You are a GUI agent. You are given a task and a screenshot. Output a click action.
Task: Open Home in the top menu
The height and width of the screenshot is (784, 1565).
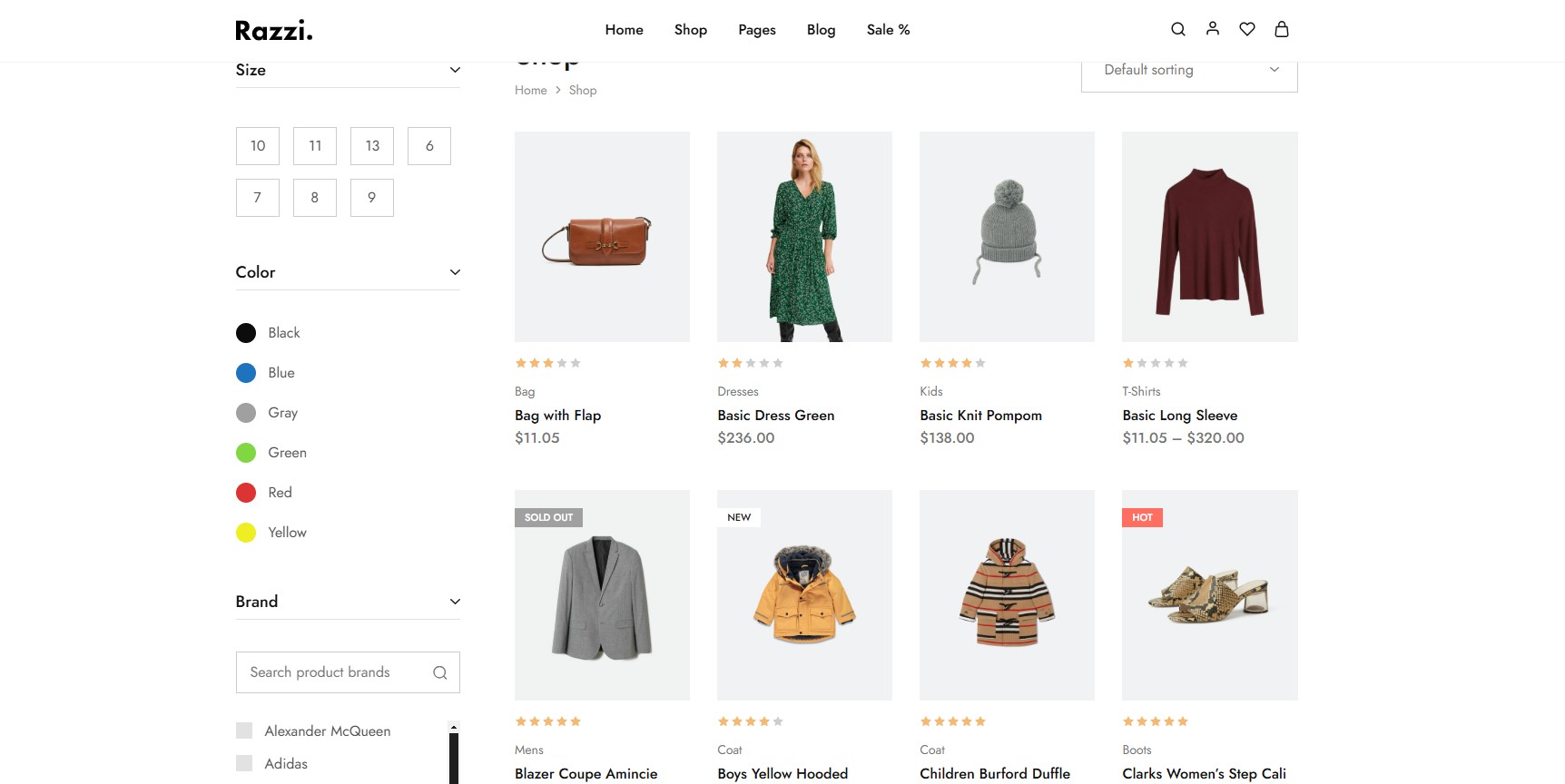(x=625, y=30)
